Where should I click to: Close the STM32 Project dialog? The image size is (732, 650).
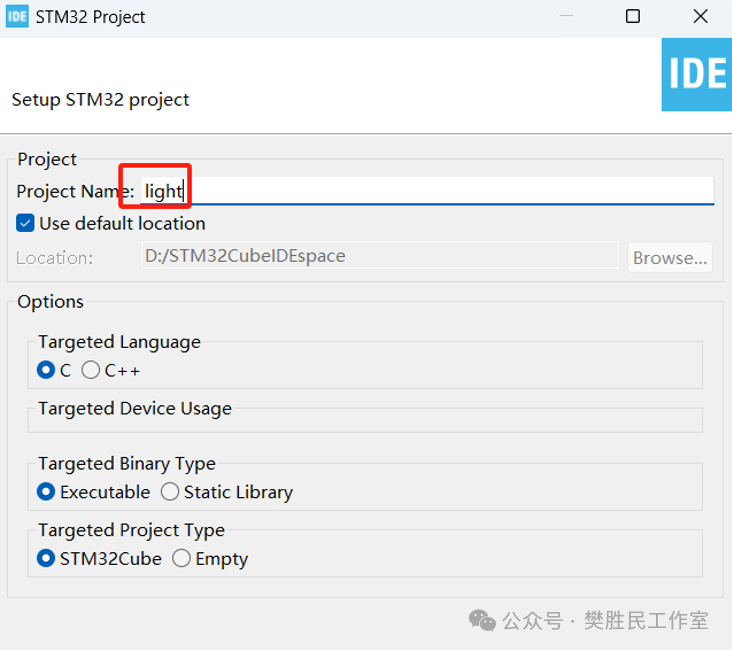700,16
